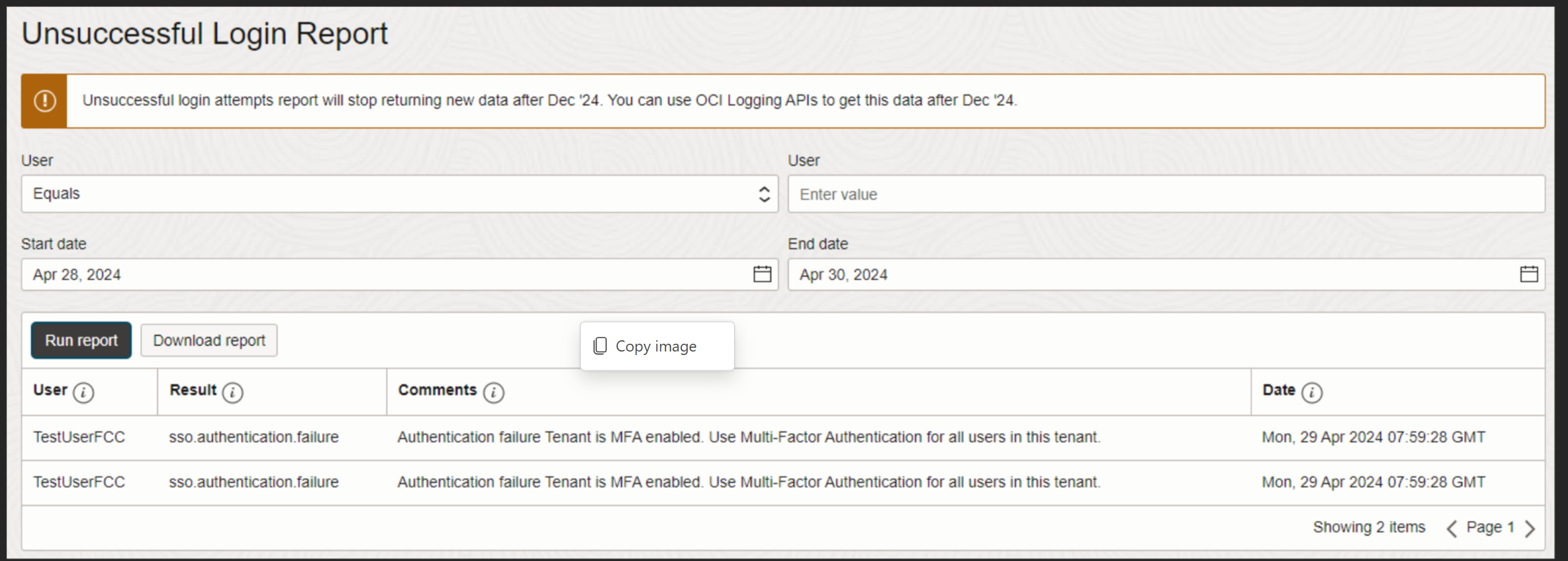Click 'sso.authentication.failure' in the first row
1568x561 pixels.
point(254,437)
